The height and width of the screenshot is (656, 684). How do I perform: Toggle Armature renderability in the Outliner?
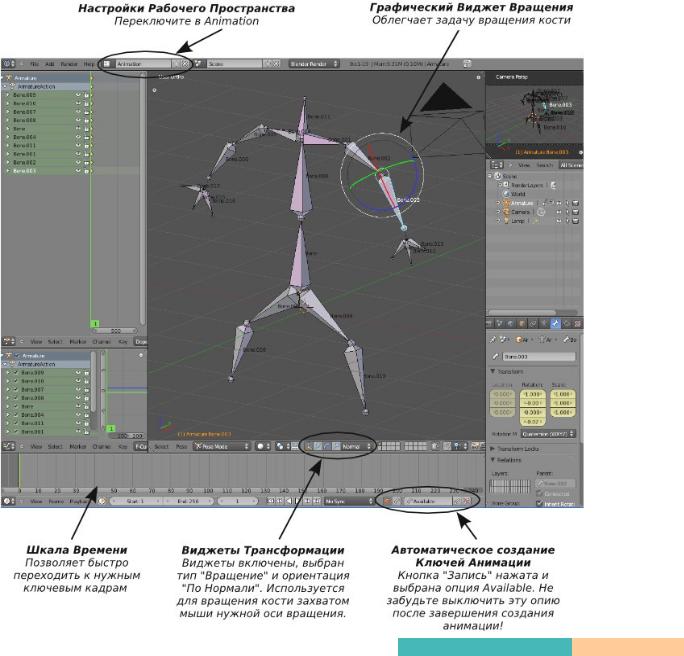click(x=575, y=203)
